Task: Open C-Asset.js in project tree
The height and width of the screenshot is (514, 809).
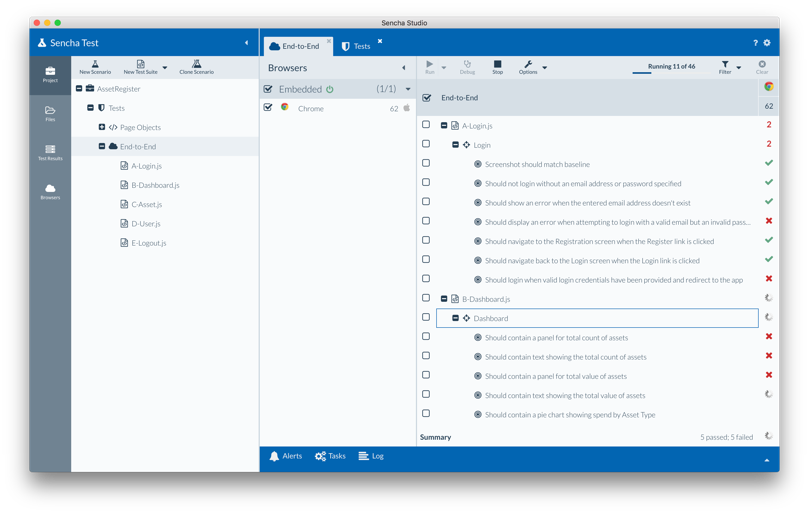Action: click(147, 204)
